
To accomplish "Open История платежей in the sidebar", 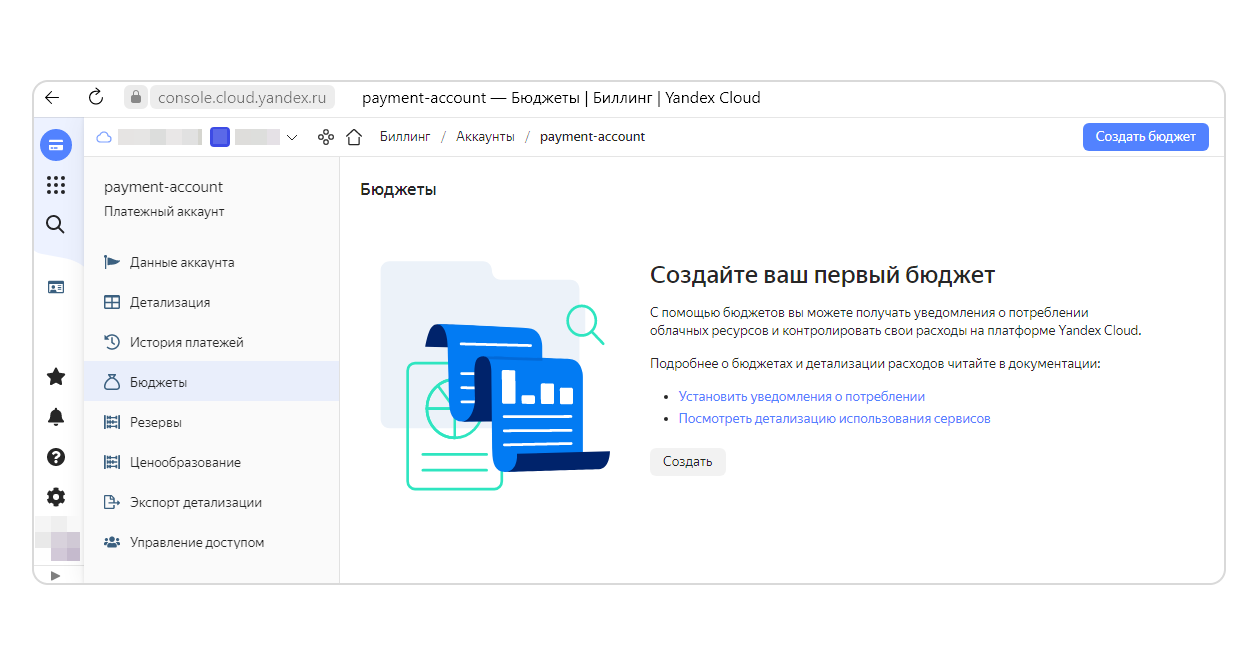I will (x=211, y=342).
